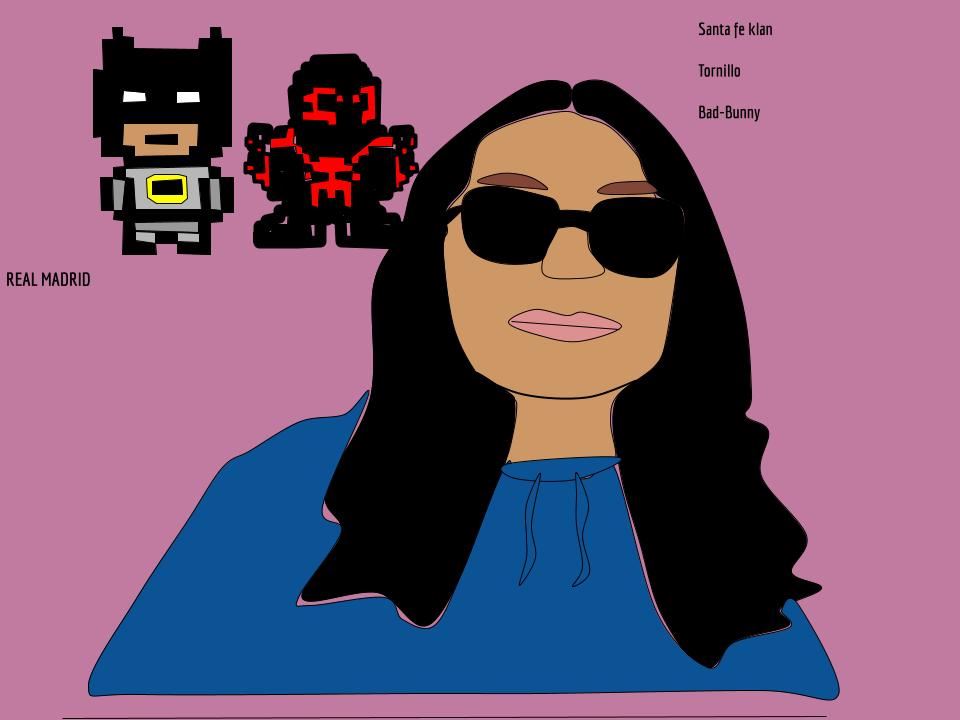Viewport: 960px width, 720px height.
Task: Select the "Tornillo" text label
Action: tap(719, 71)
